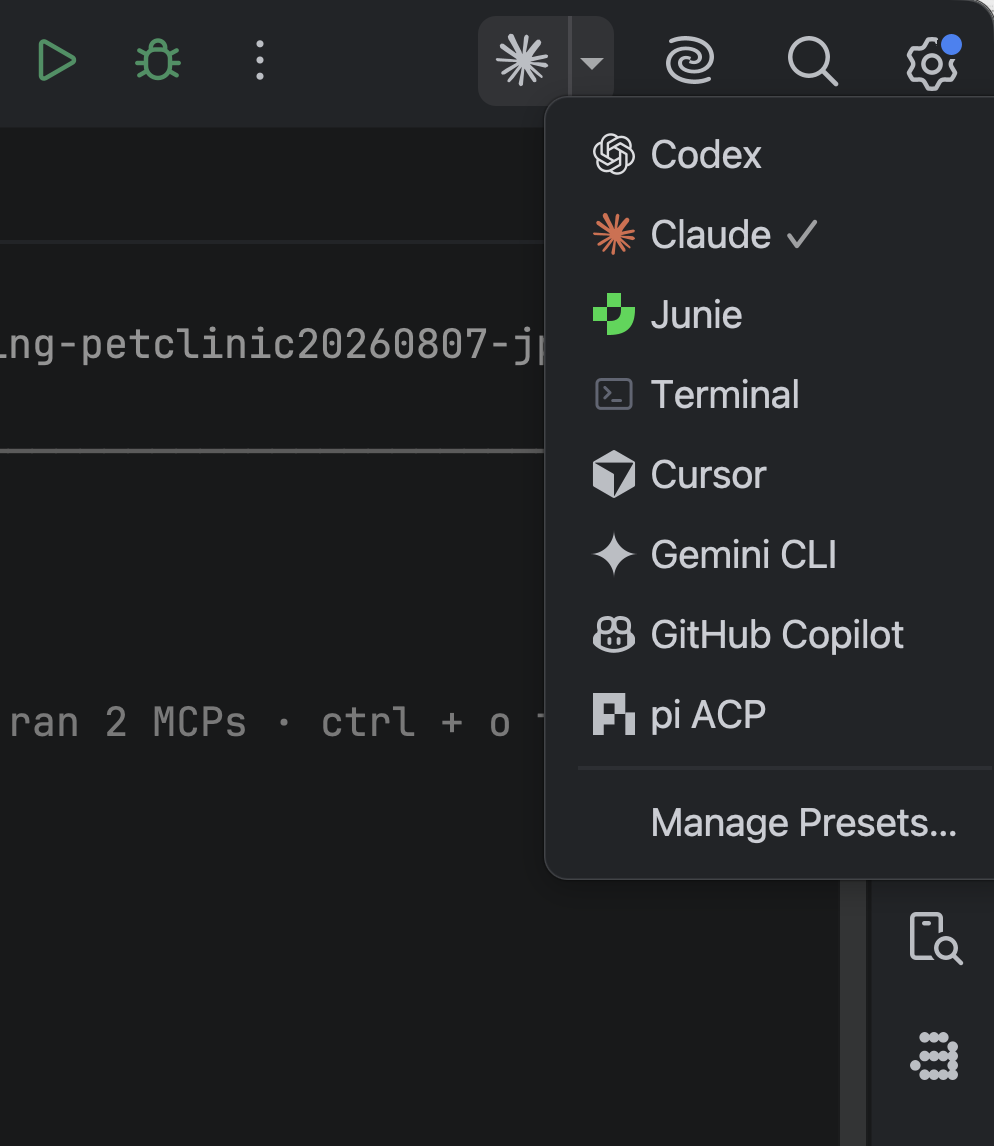Screen dimensions: 994x1146
Task: Expand the agent preset dropdown arrow
Action: pos(592,62)
